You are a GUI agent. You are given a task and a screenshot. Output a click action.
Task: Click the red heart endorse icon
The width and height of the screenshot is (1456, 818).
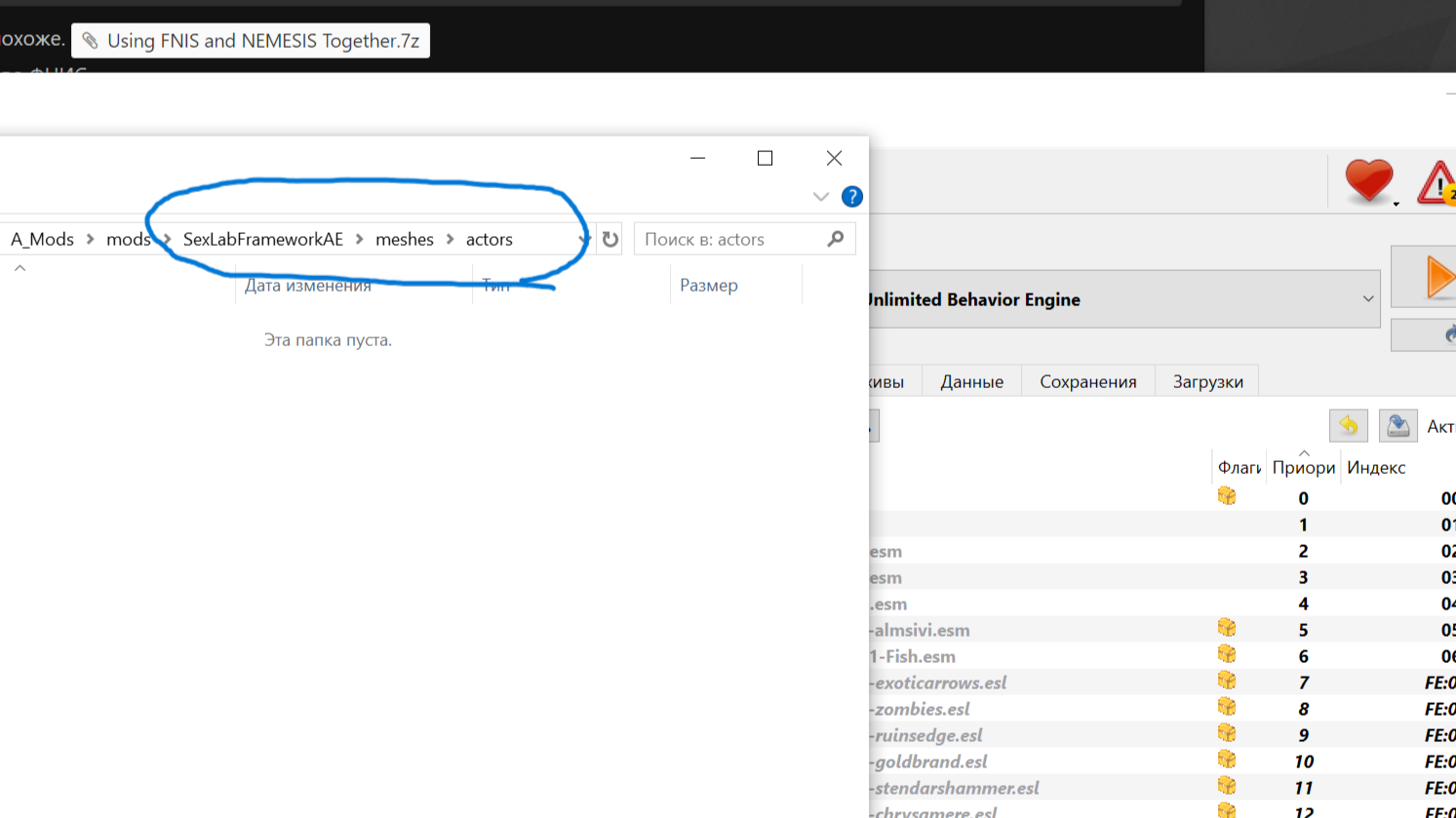(x=1368, y=180)
